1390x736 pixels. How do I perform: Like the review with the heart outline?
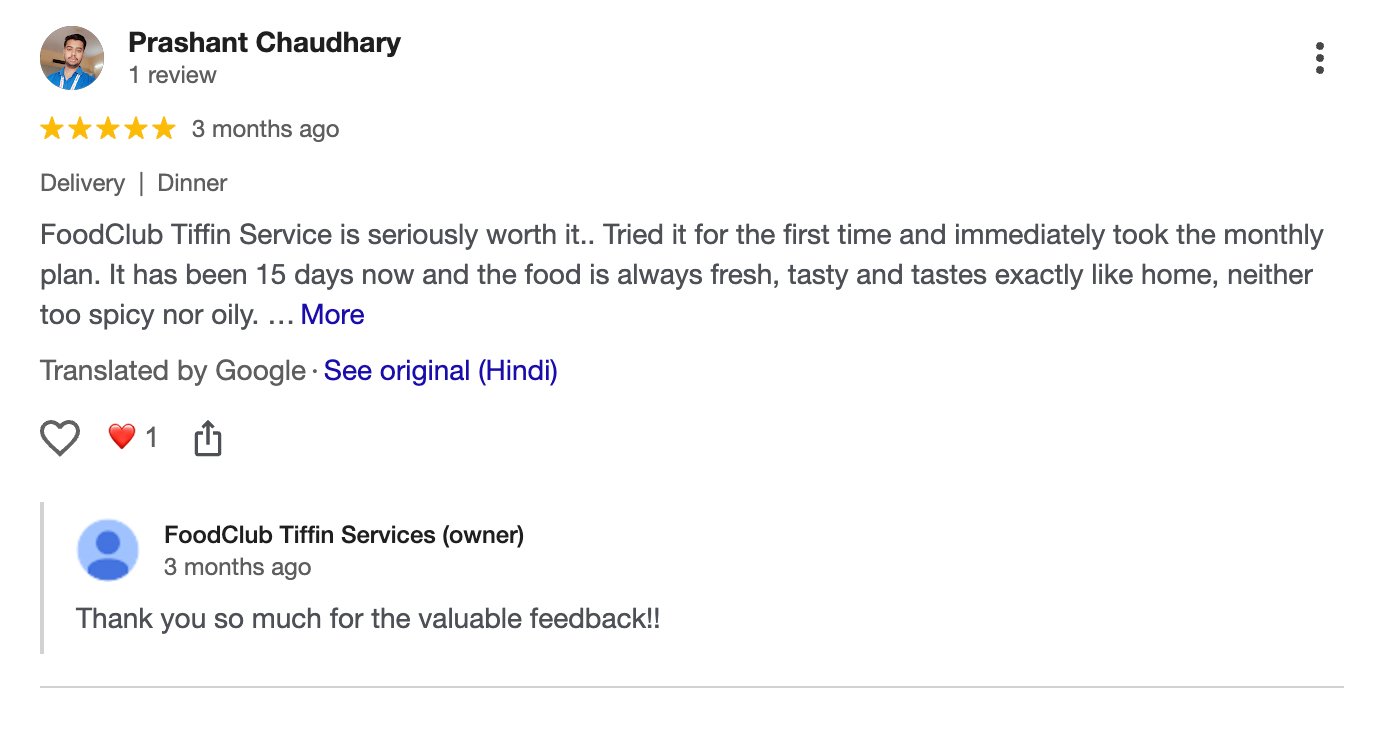[60, 438]
